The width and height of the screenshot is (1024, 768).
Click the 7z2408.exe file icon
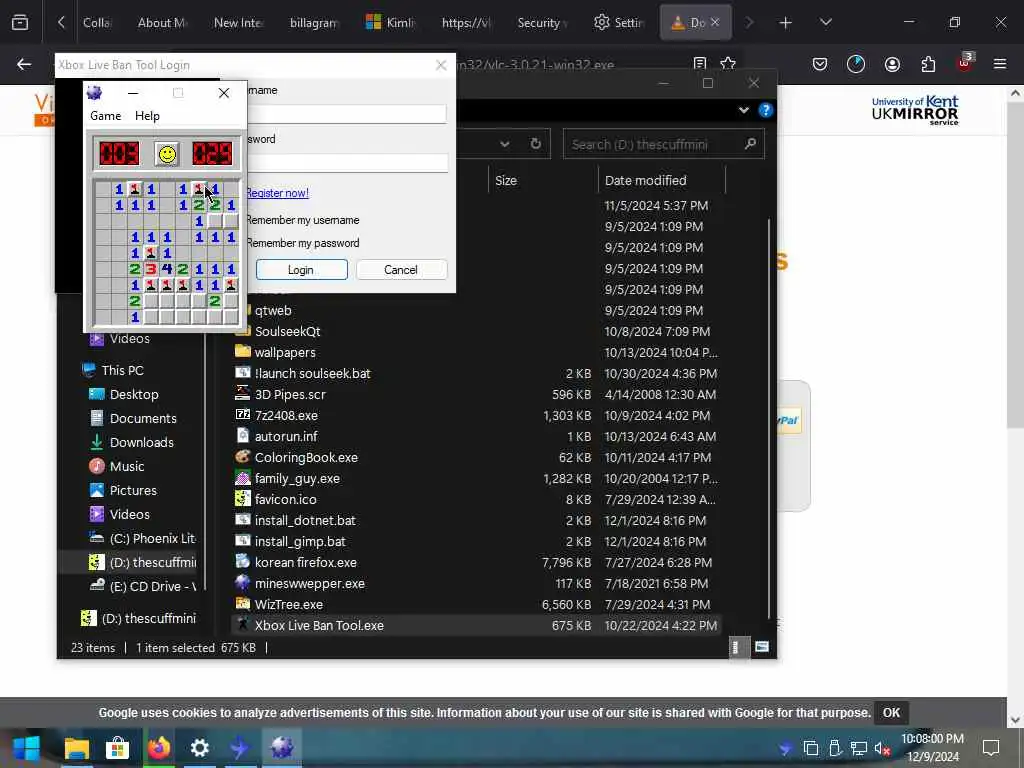pyautogui.click(x=242, y=415)
